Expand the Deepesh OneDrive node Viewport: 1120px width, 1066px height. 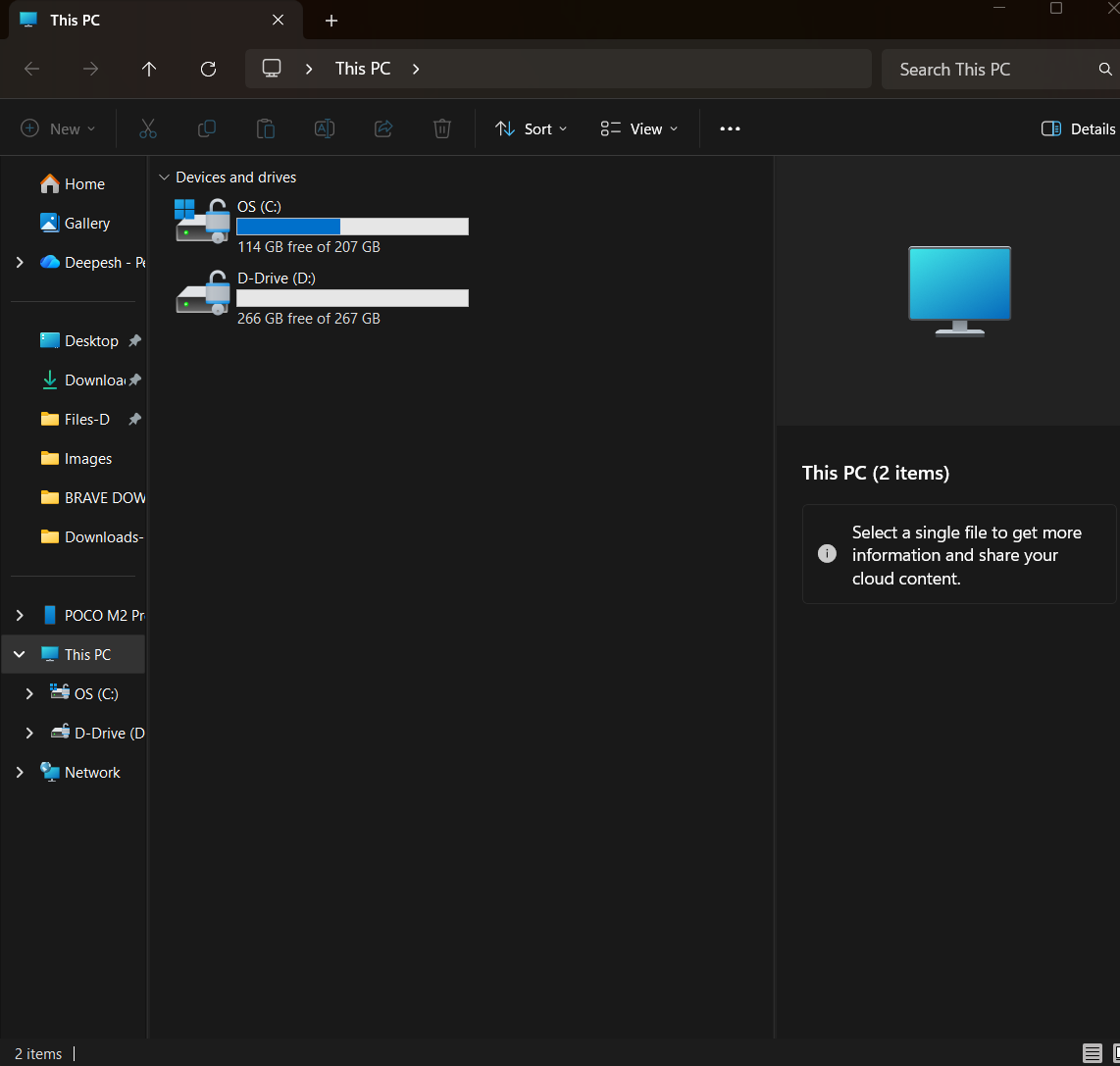[x=20, y=263]
